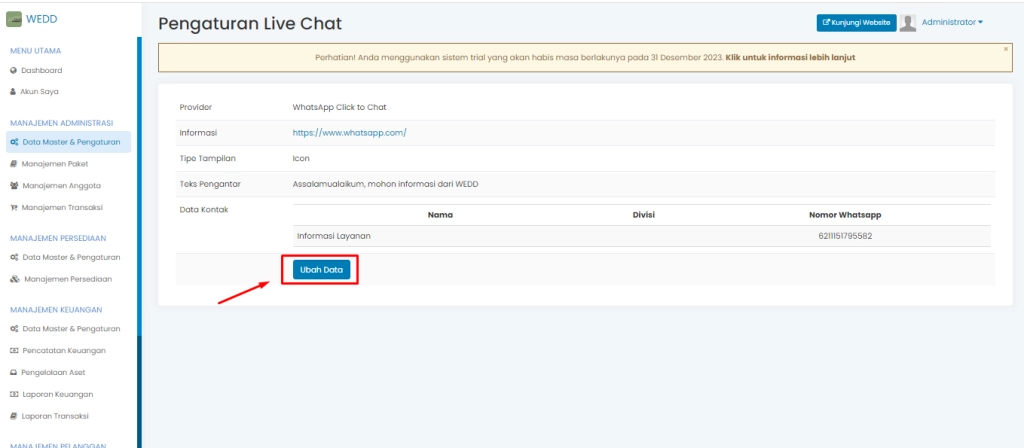Dismiss the trial warning banner
Viewport: 1024px width, 448px height.
1005,48
